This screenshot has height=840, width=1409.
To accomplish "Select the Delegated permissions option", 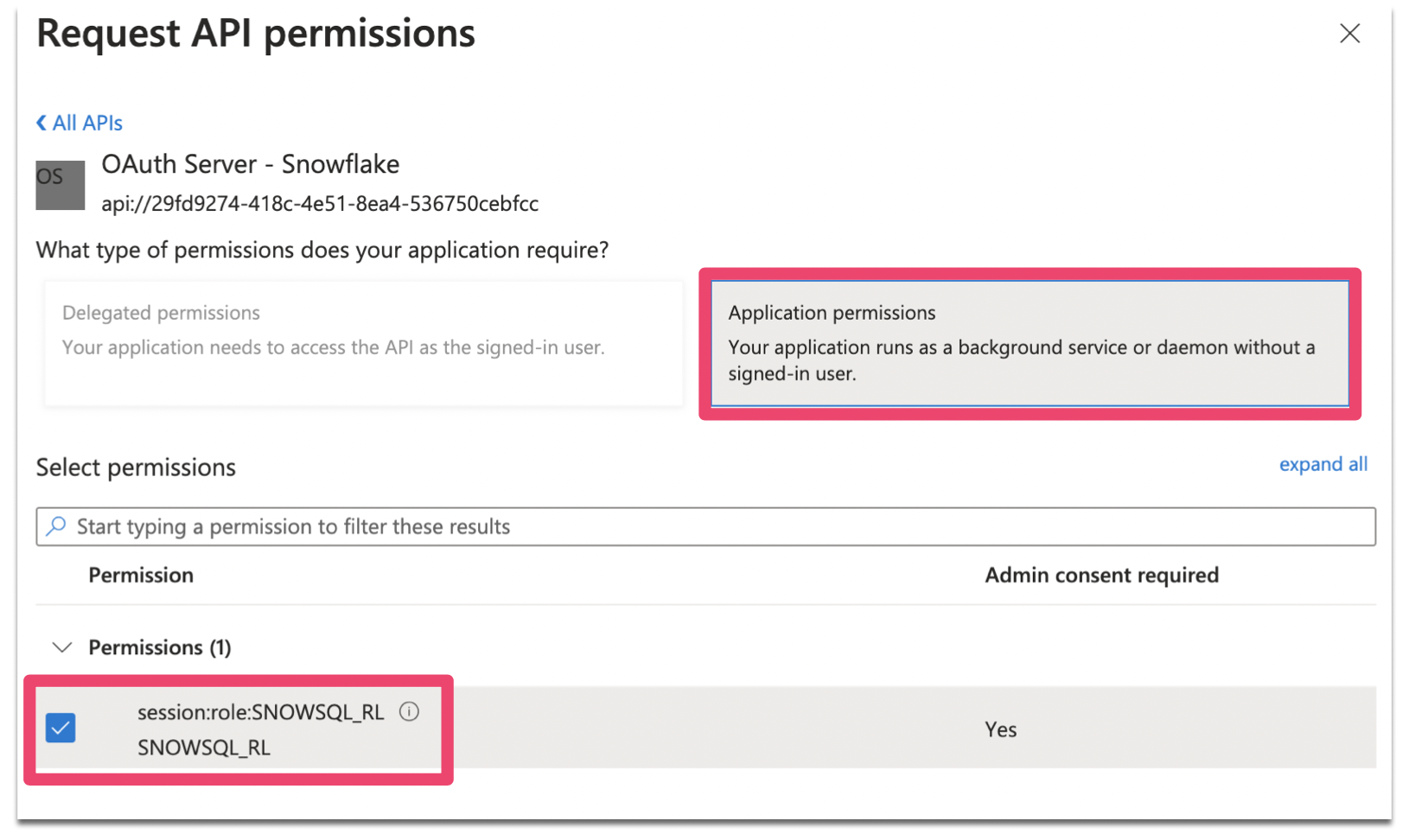I will click(363, 343).
